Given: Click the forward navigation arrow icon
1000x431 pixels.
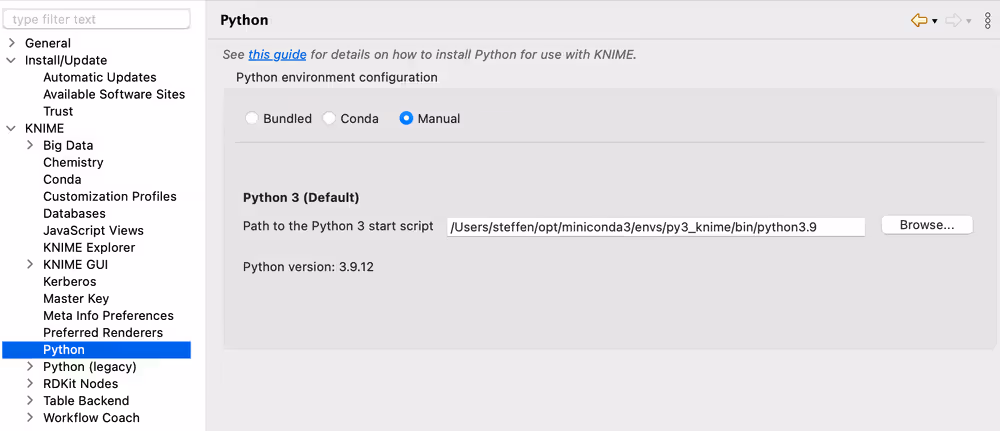Looking at the screenshot, I should (x=952, y=20).
